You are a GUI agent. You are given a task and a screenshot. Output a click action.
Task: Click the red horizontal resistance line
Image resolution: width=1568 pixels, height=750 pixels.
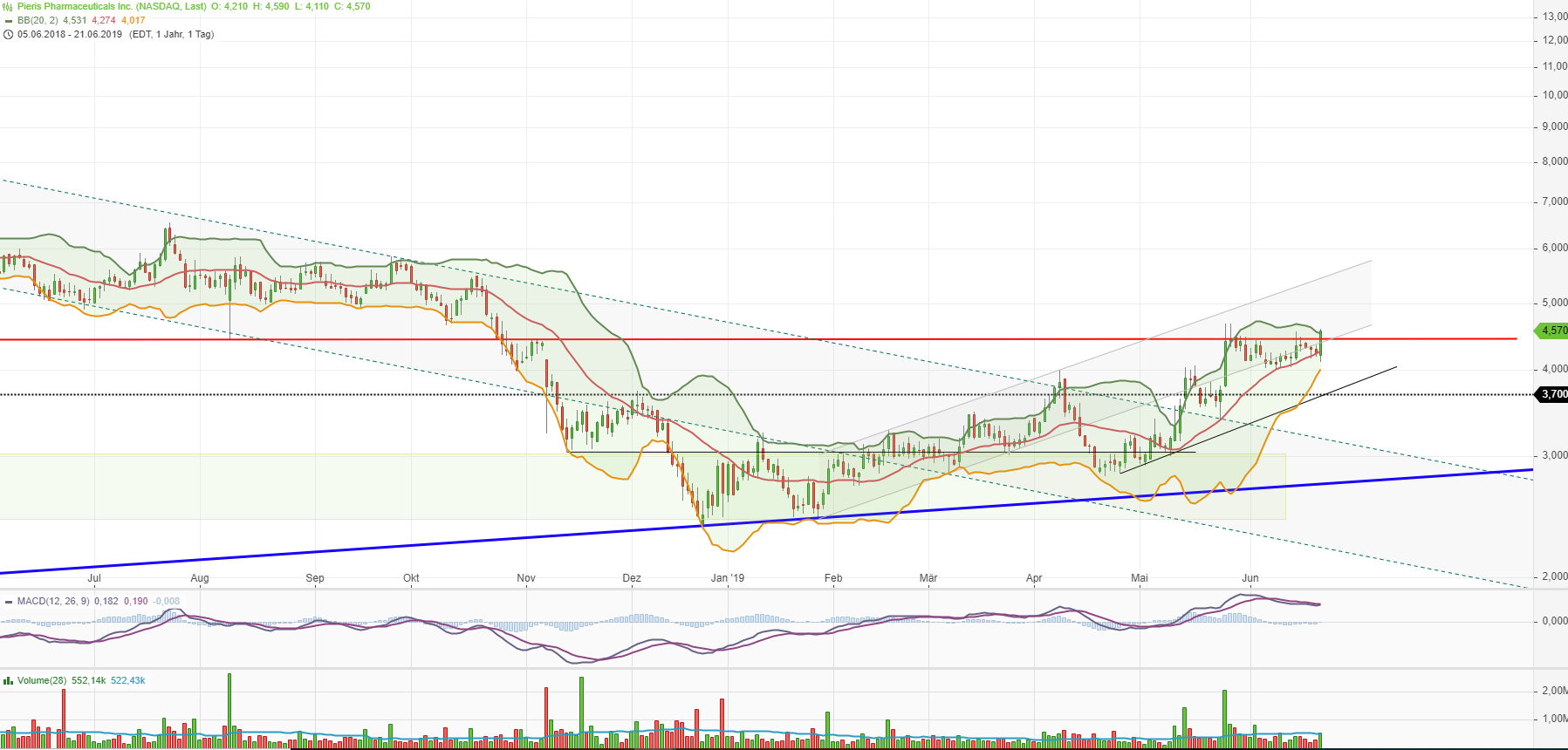click(262, 339)
